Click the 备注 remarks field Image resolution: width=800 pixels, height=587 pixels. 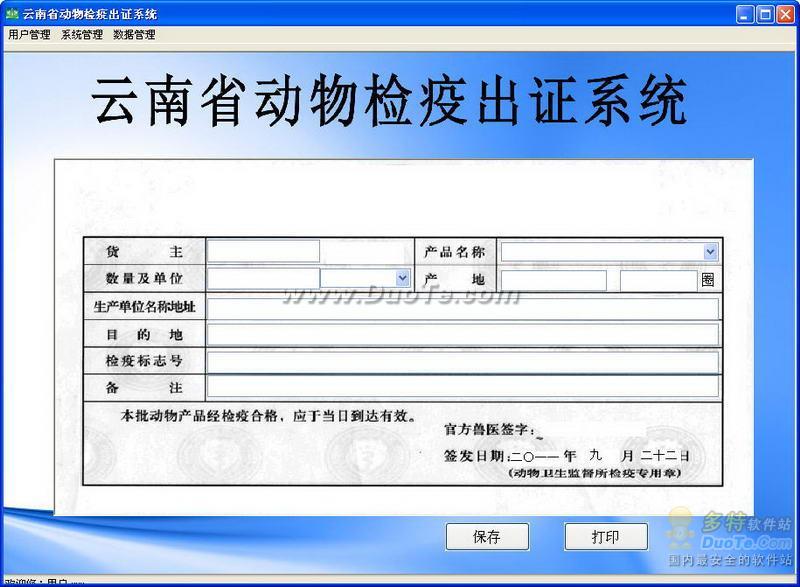pyautogui.click(x=462, y=386)
